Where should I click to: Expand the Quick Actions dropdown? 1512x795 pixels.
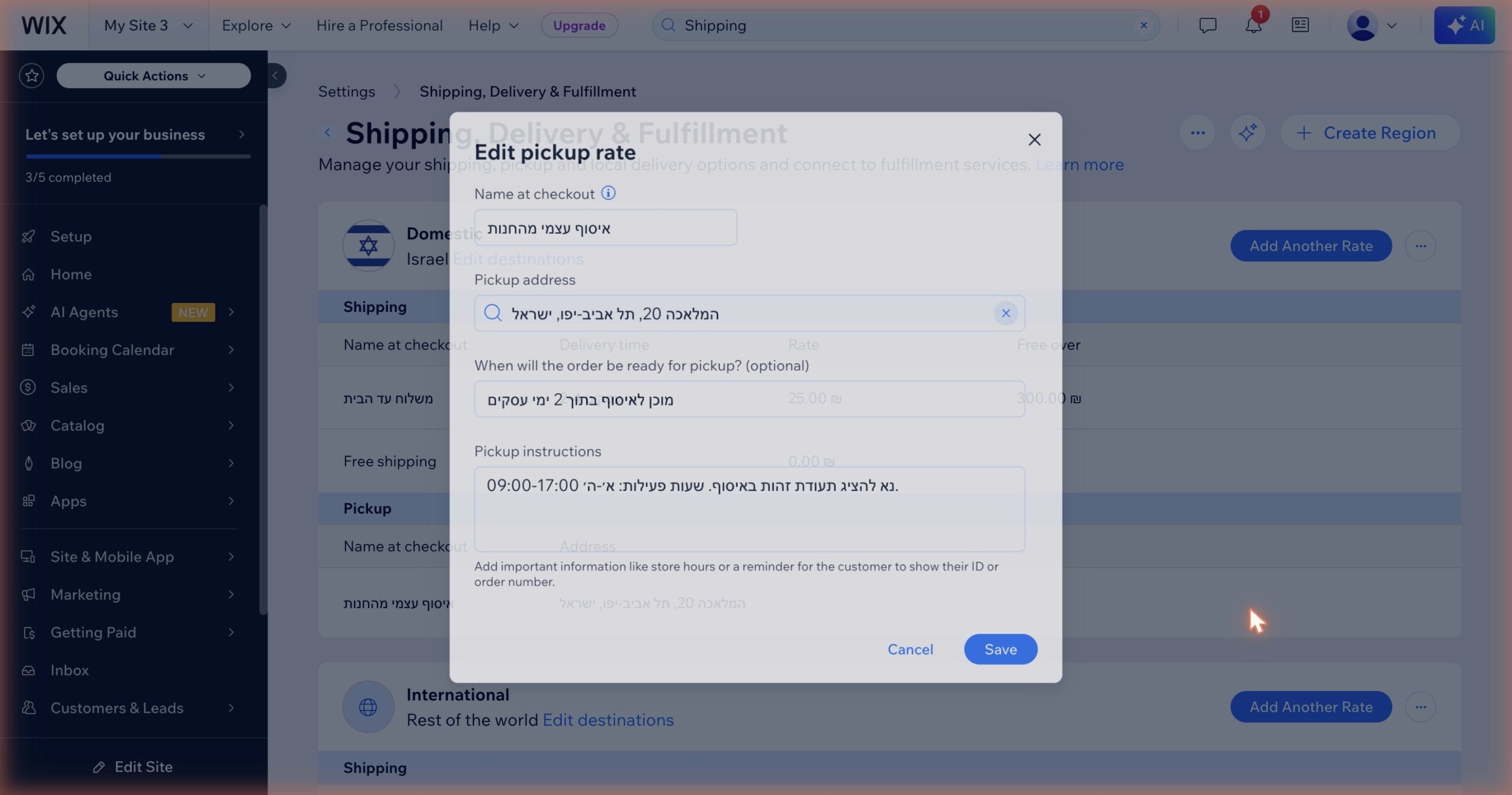[154, 76]
